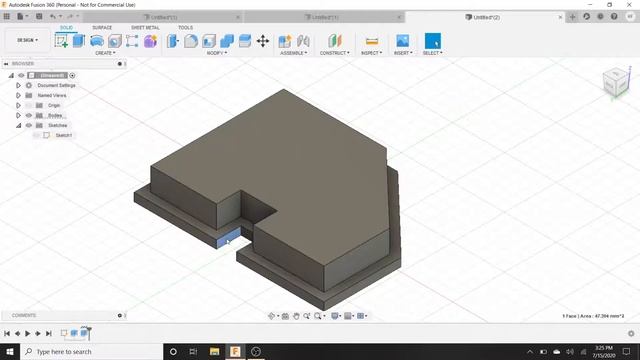Viewport: 640px width, 360px height.
Task: Collapse the BROWSER panel arrows
Action: point(6,64)
